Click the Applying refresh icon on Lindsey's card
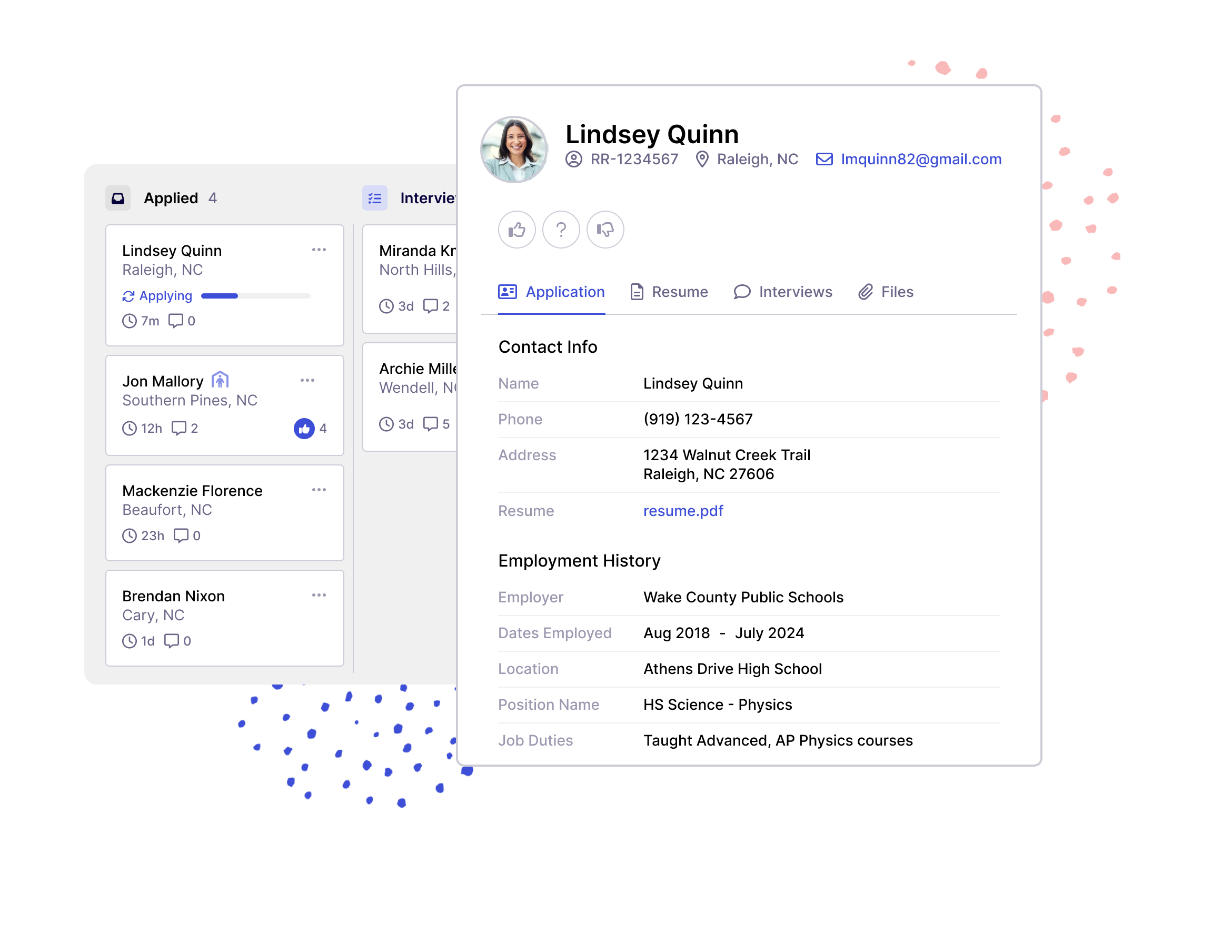The image size is (1232, 952). click(x=128, y=296)
